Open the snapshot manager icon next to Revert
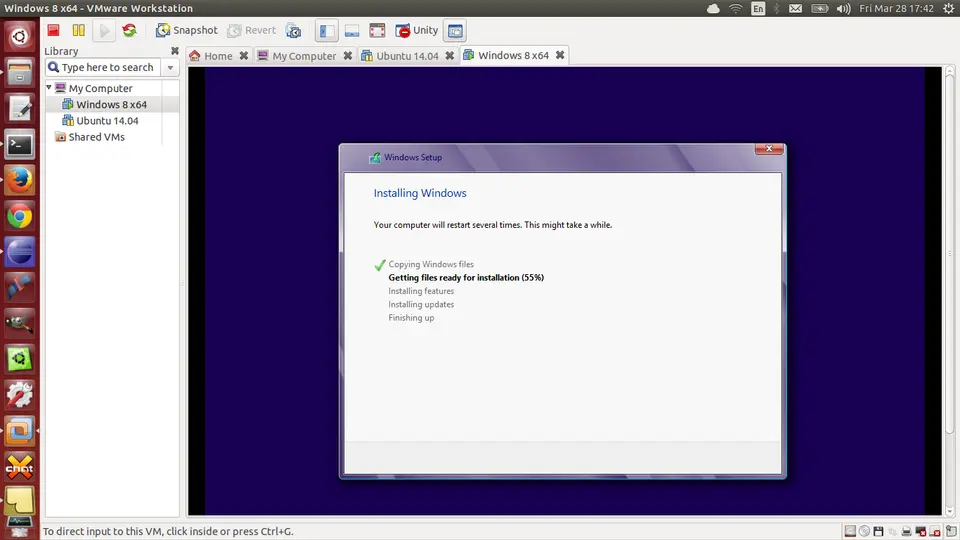This screenshot has width=960, height=540. pyautogui.click(x=294, y=31)
